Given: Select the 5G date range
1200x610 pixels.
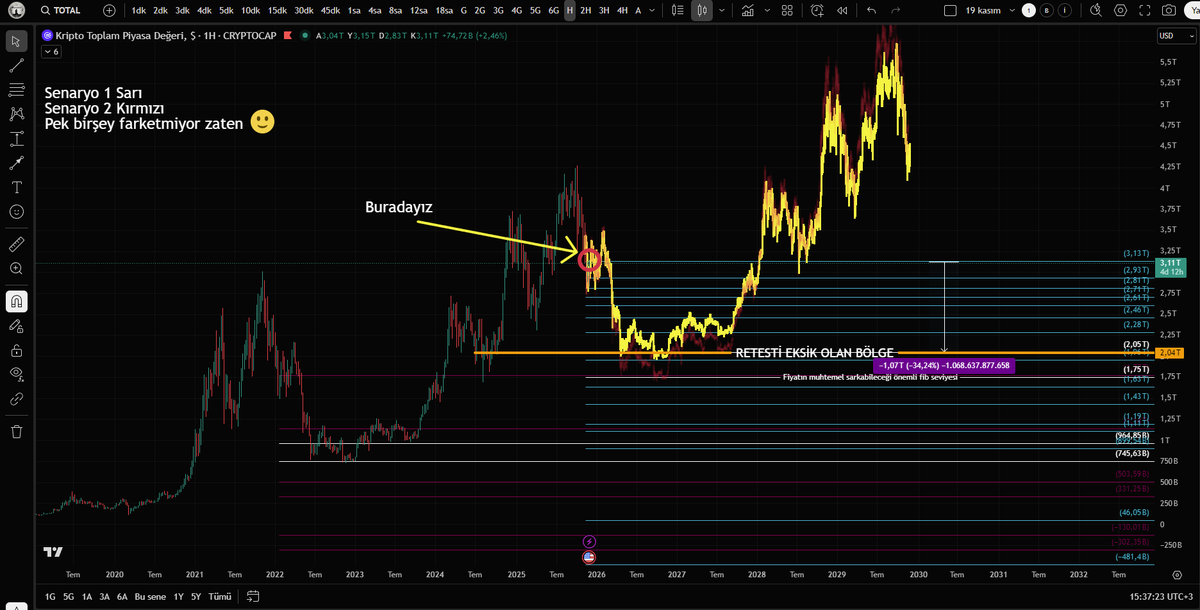Looking at the screenshot, I should [x=68, y=596].
